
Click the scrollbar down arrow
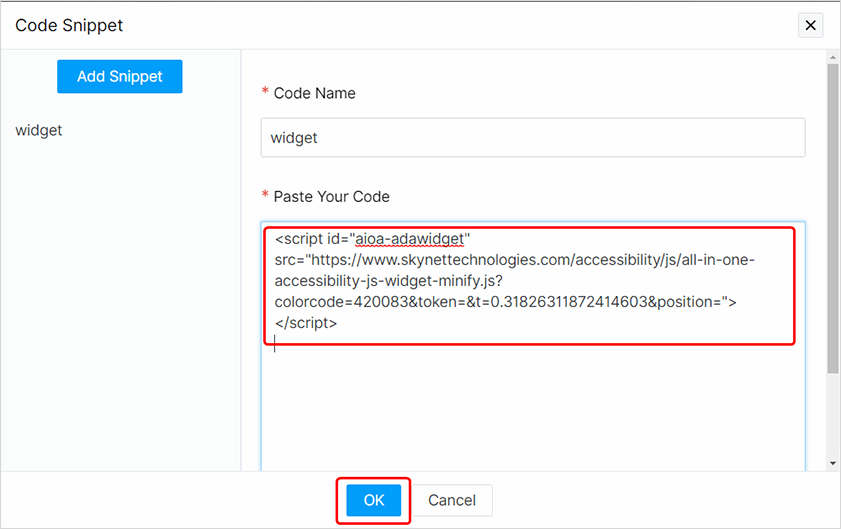(832, 464)
